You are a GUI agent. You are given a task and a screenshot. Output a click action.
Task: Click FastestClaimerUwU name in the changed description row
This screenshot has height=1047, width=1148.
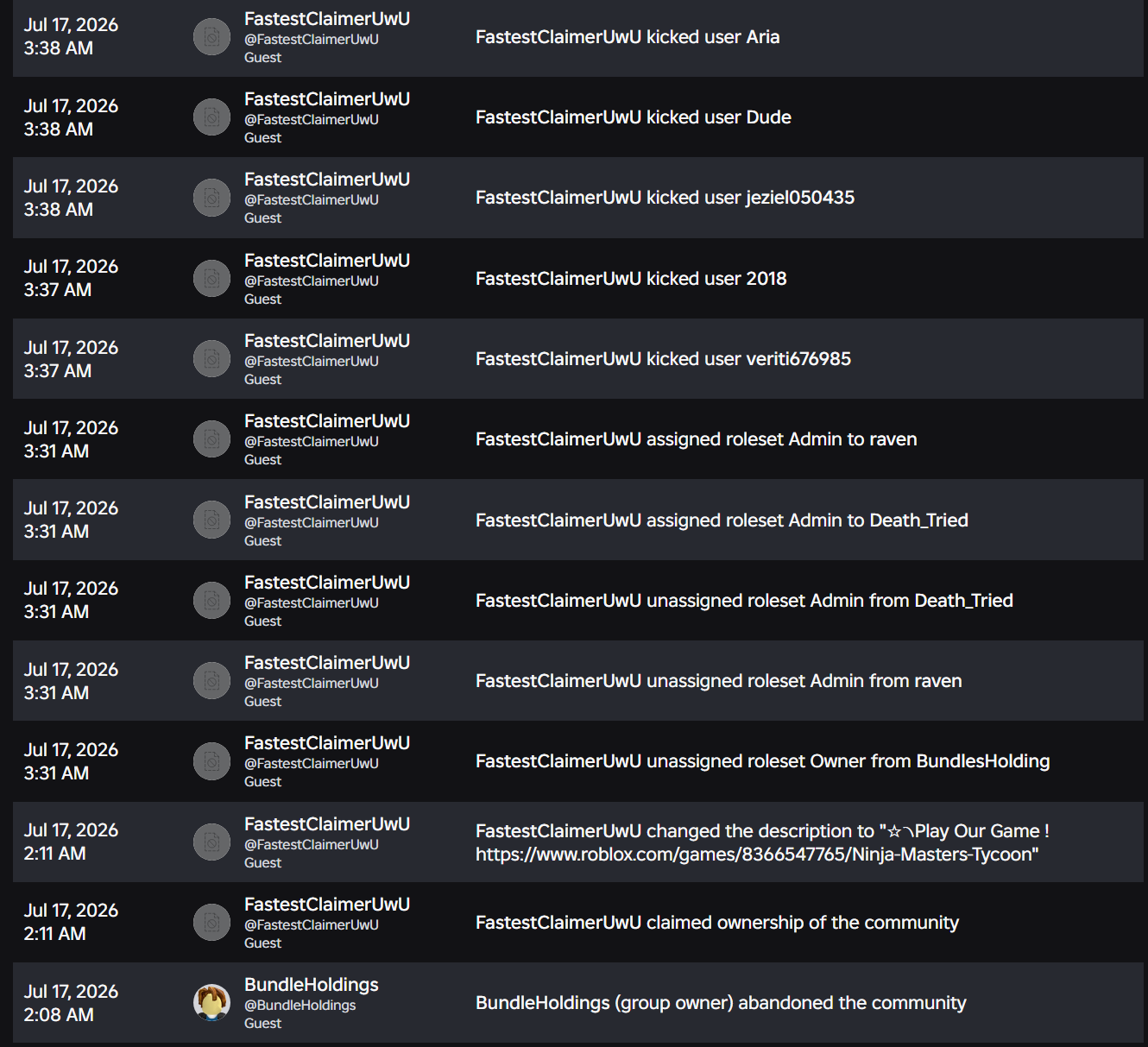coord(327,824)
